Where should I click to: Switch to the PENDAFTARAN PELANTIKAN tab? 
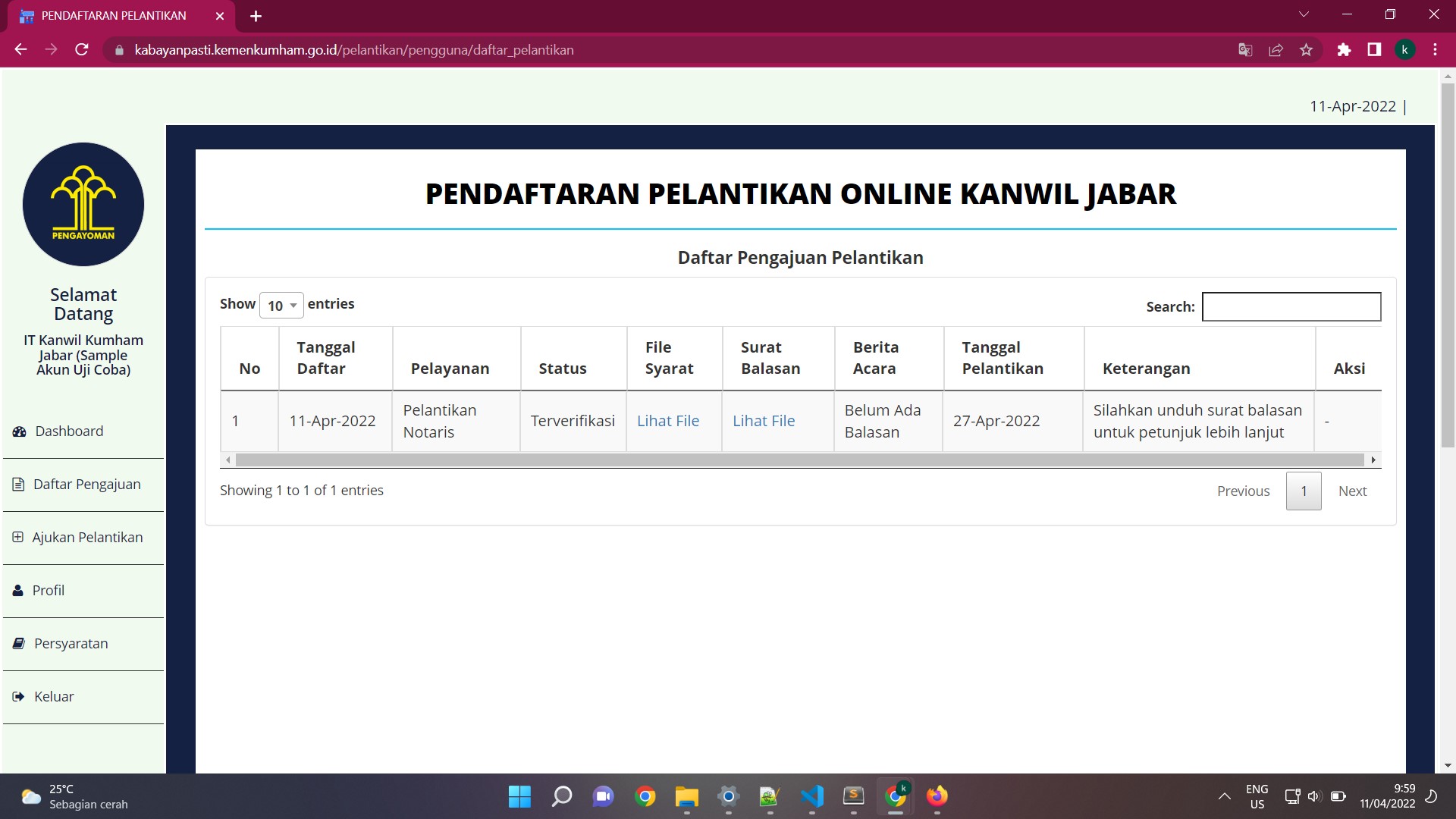pyautogui.click(x=114, y=16)
